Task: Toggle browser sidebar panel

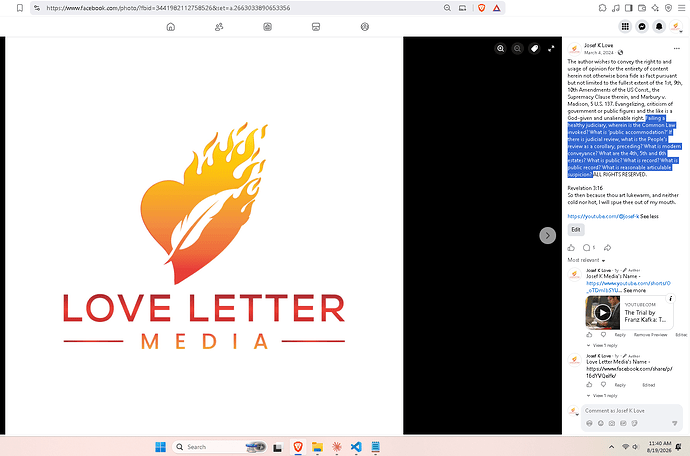Action: (629, 8)
